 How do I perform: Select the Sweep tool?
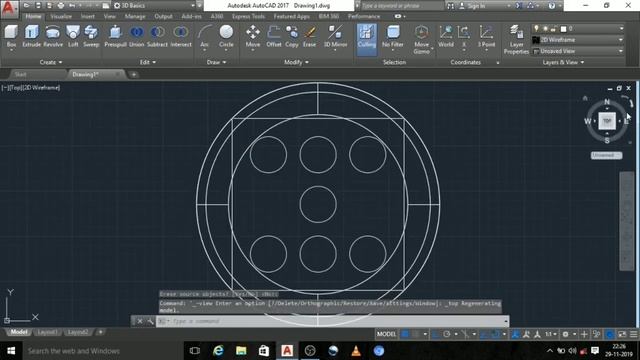click(x=91, y=36)
